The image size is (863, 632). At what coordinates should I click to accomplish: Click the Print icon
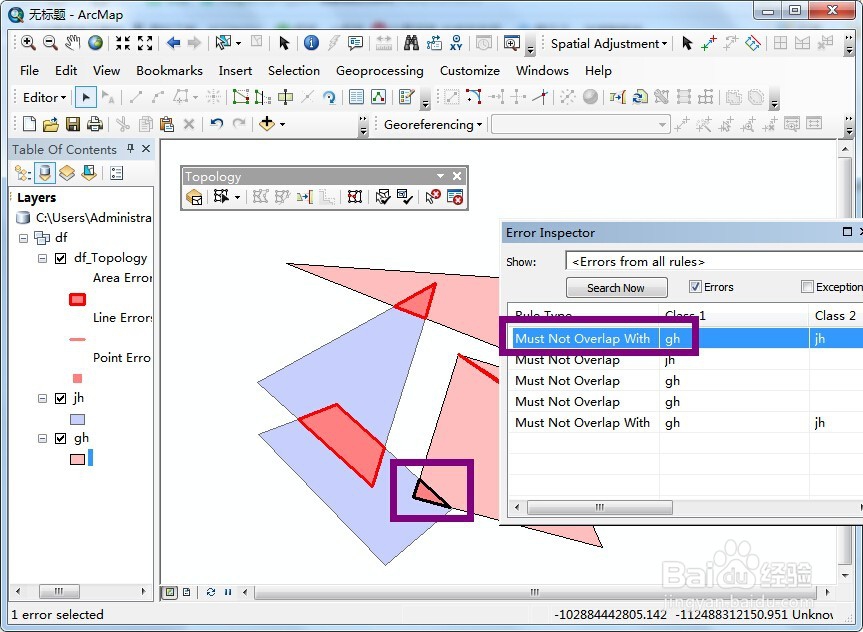[95, 124]
